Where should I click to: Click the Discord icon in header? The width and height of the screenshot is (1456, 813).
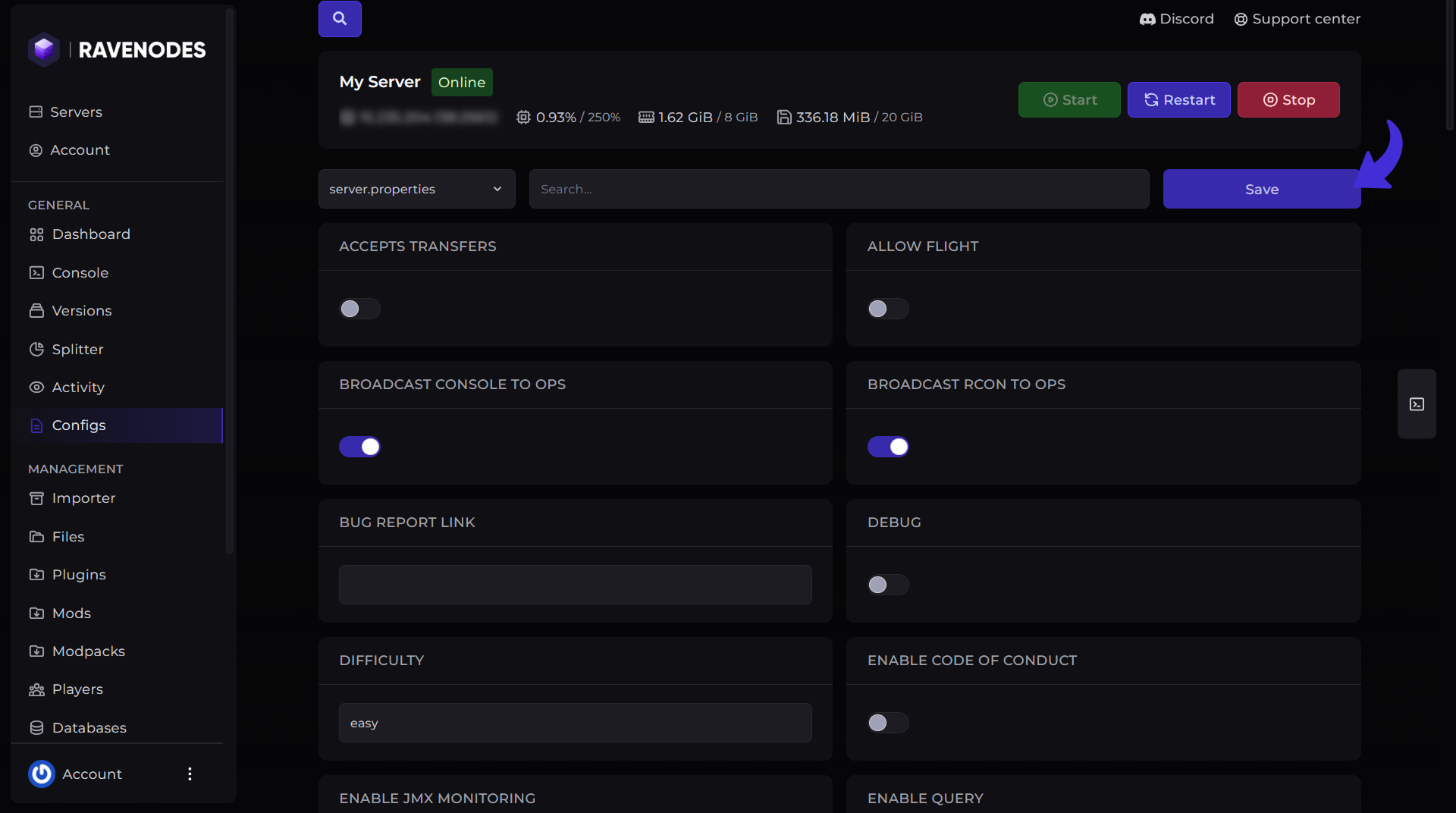[1147, 19]
